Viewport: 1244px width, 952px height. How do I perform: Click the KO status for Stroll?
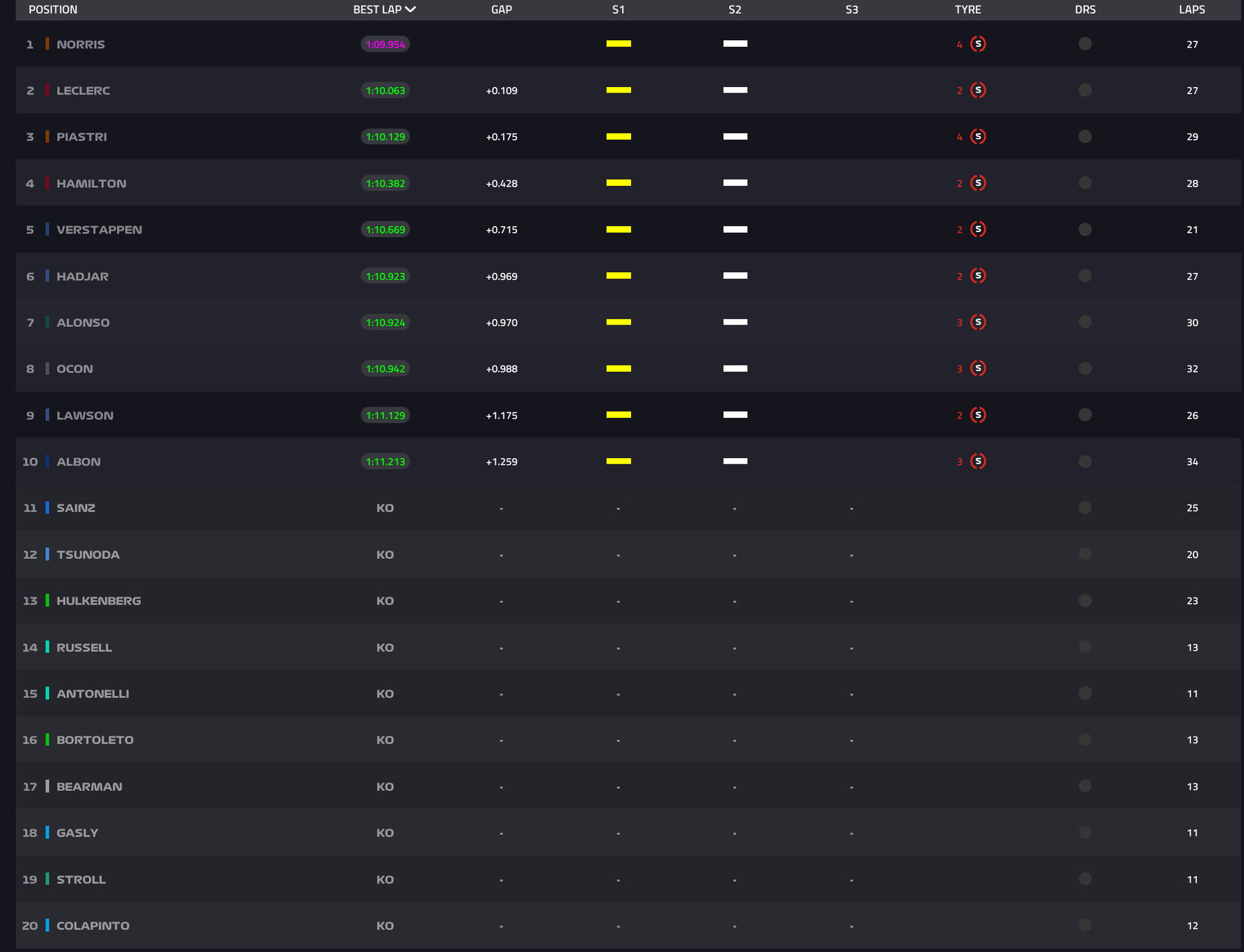[x=385, y=879]
